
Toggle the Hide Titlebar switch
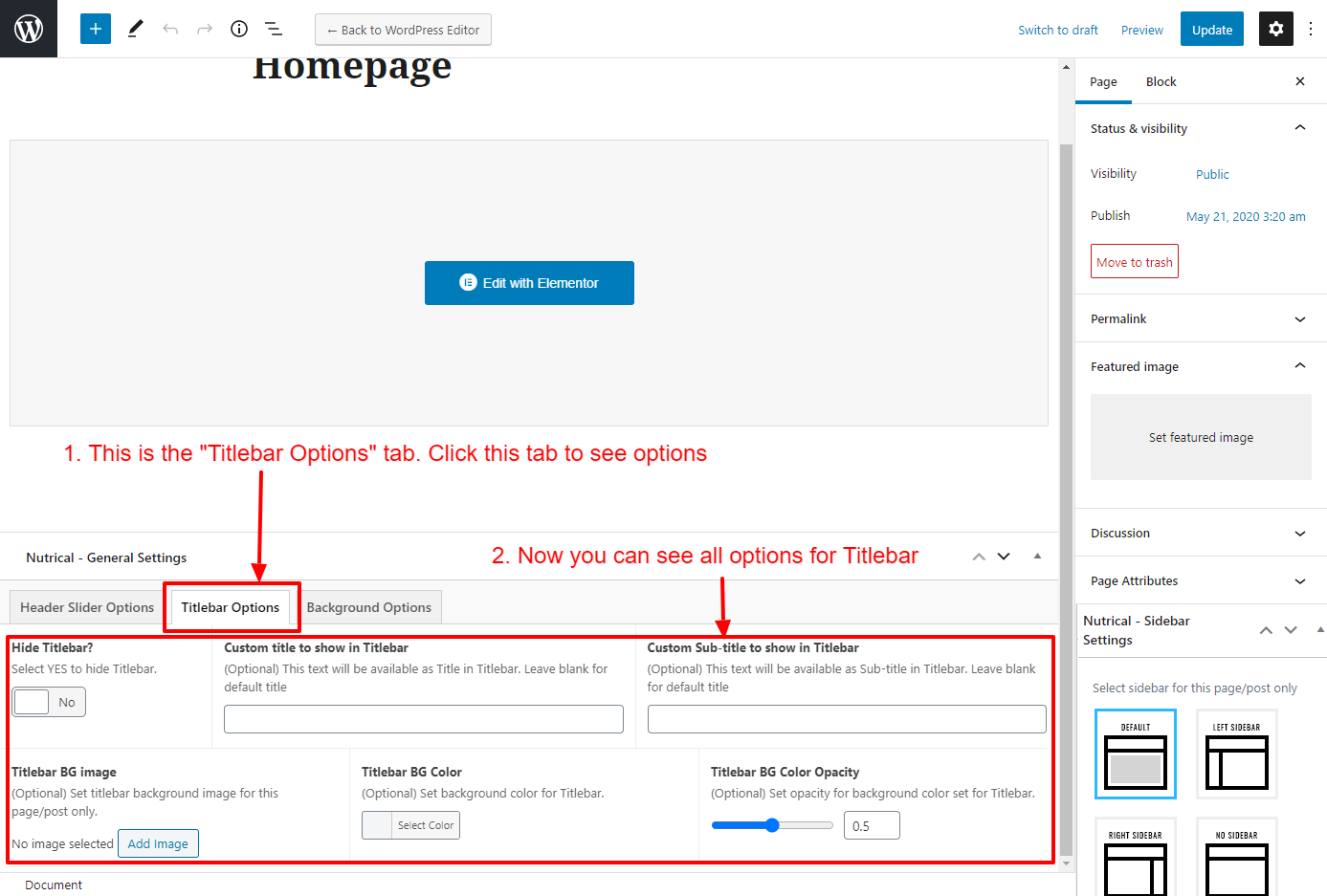tap(49, 702)
